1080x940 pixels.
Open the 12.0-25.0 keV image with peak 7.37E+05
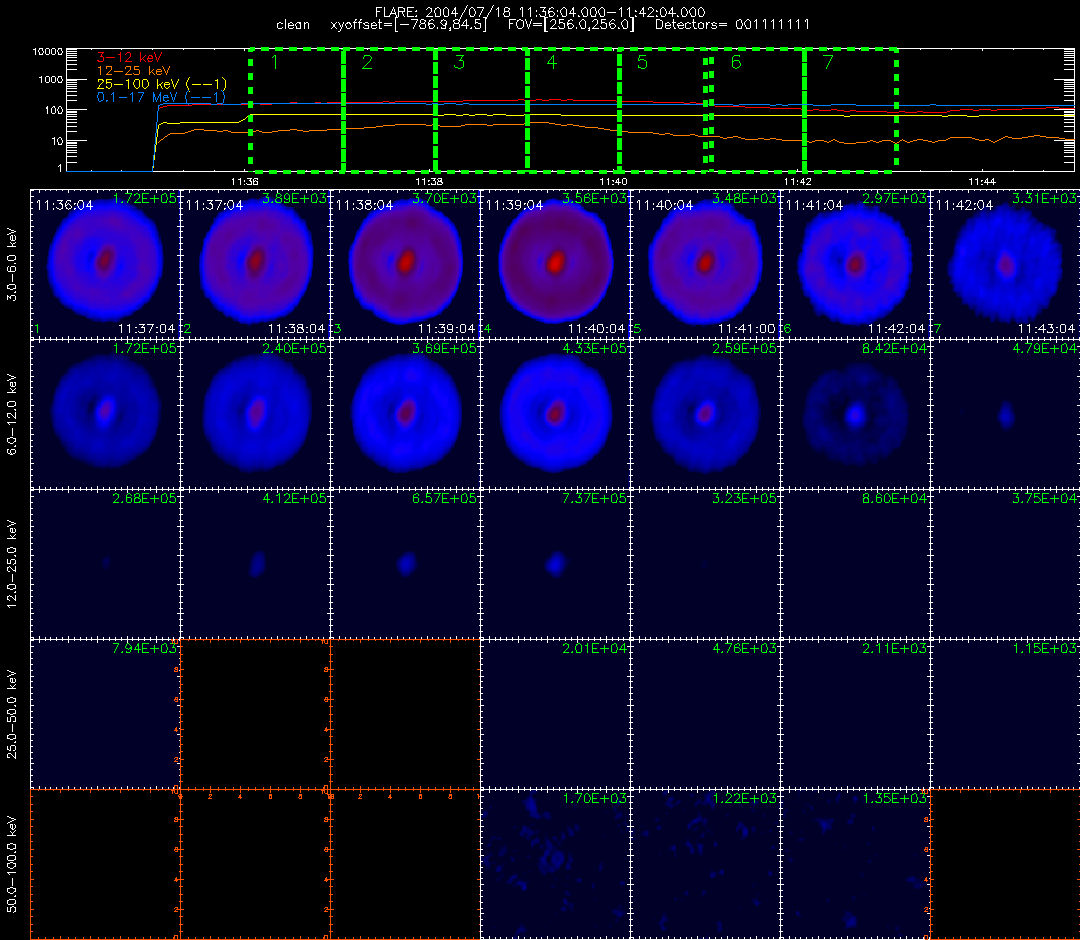[x=555, y=565]
